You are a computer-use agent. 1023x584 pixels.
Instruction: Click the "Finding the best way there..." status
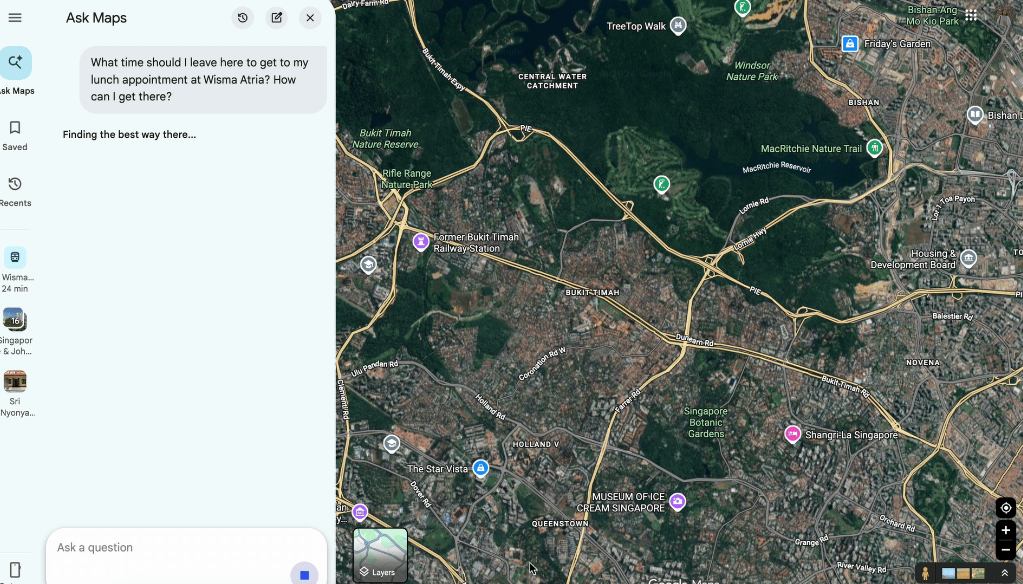tap(129, 134)
